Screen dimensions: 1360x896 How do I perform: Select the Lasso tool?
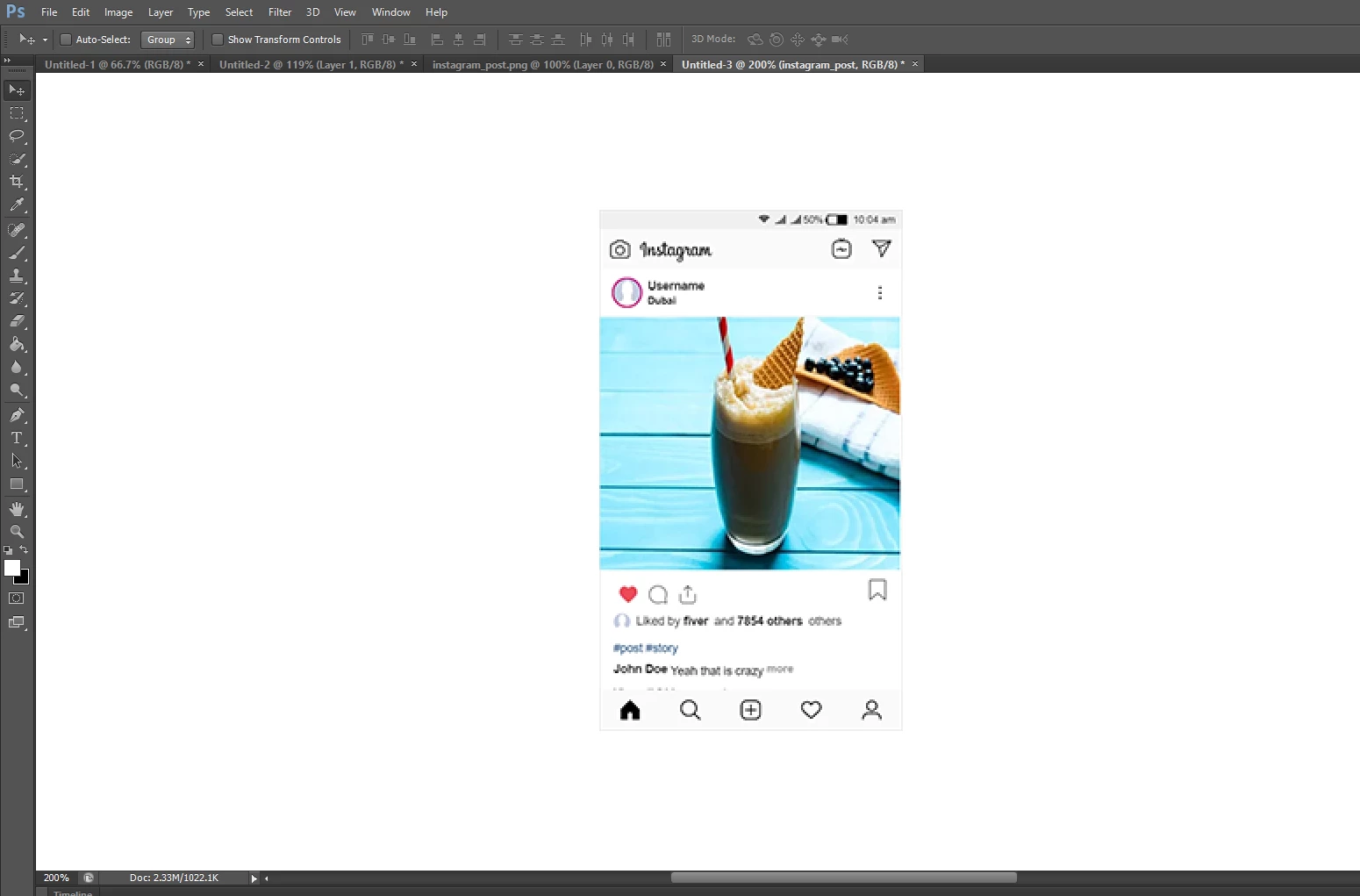17,136
